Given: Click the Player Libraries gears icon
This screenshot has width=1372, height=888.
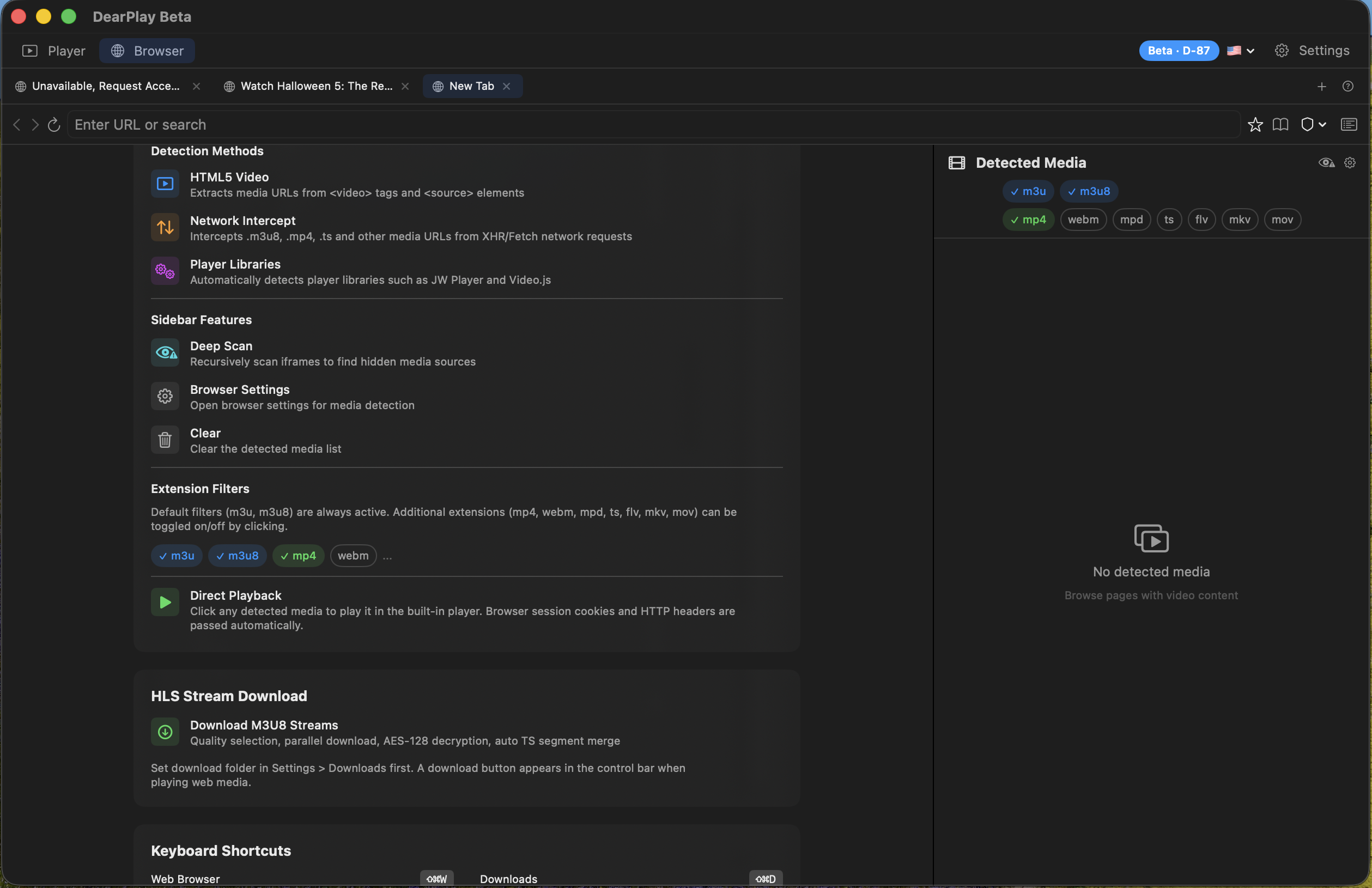Looking at the screenshot, I should (165, 271).
